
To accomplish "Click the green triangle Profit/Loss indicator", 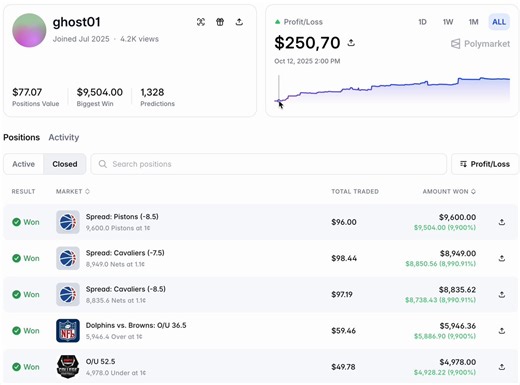I will pyautogui.click(x=277, y=22).
